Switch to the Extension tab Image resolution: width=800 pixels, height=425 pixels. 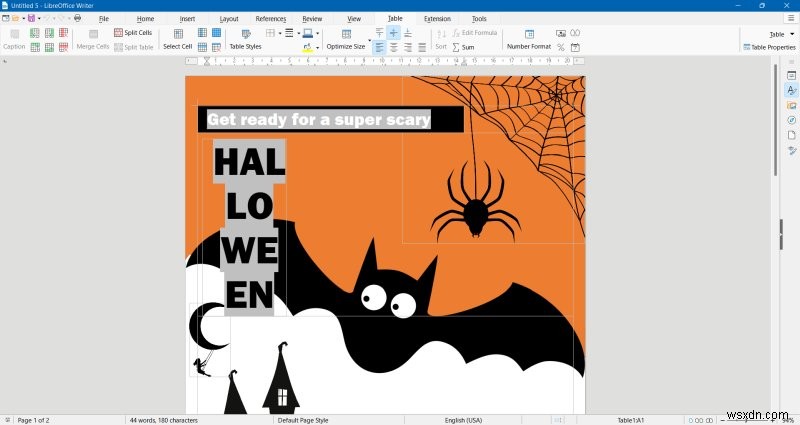click(x=437, y=19)
